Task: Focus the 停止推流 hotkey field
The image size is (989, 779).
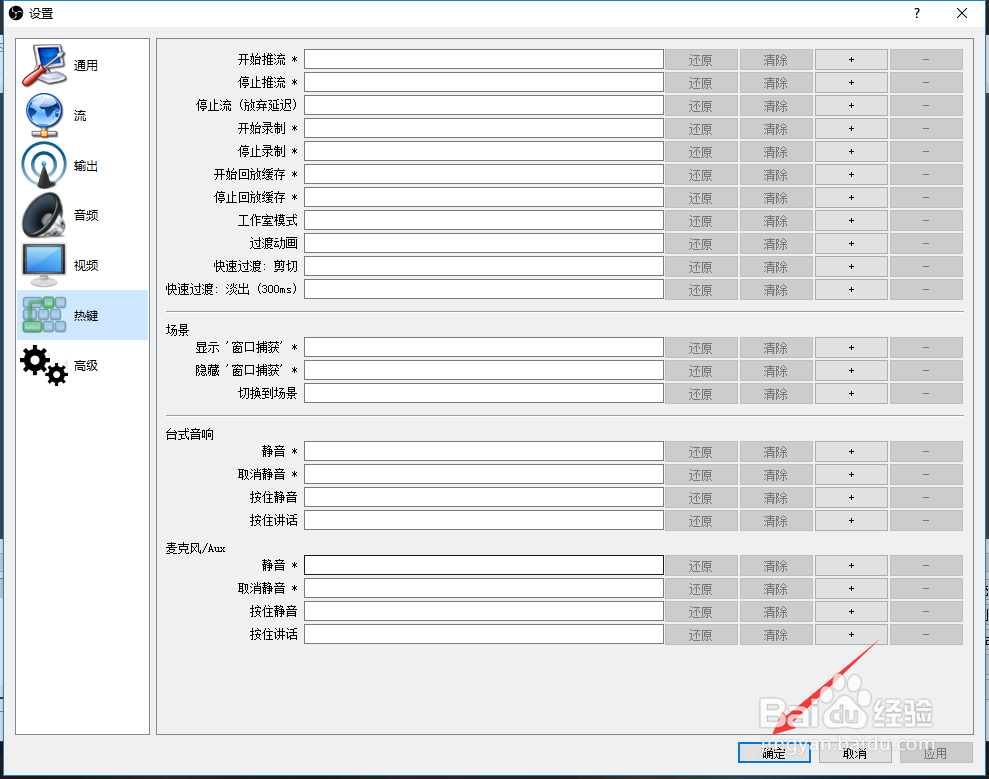Action: point(484,82)
